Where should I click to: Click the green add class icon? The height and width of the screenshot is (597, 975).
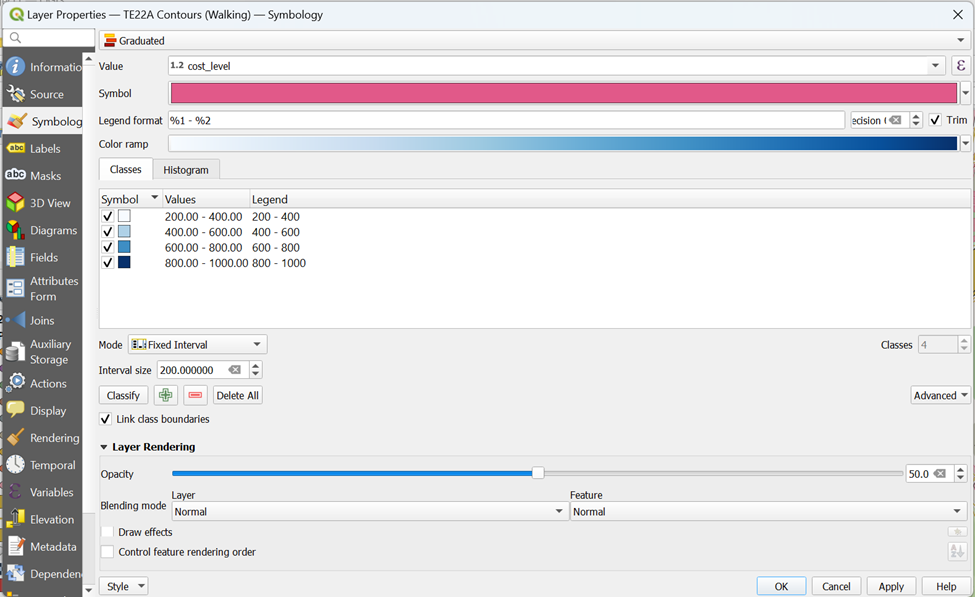[166, 395]
